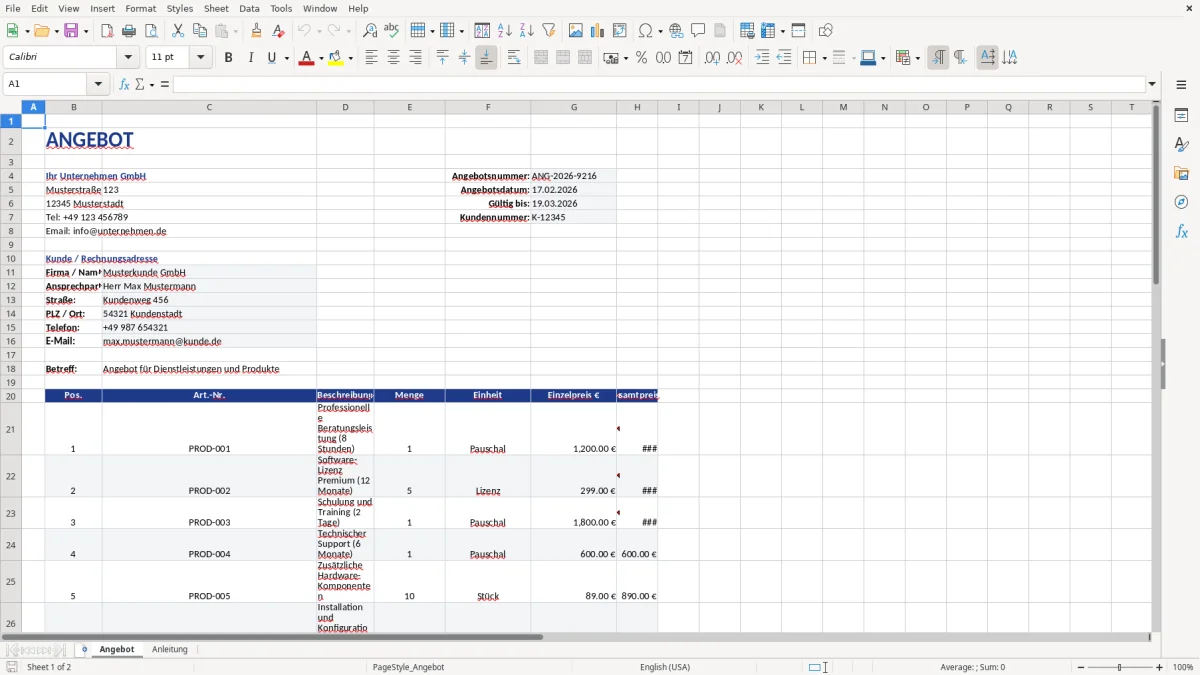Open the Styles menu
The image size is (1200, 675).
coord(180,8)
